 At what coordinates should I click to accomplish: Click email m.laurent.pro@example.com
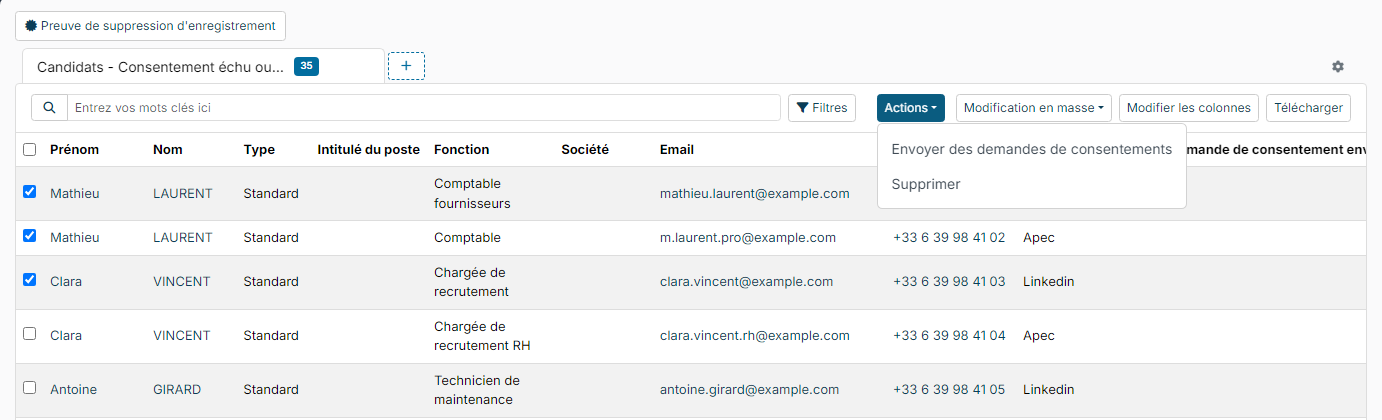tap(748, 237)
